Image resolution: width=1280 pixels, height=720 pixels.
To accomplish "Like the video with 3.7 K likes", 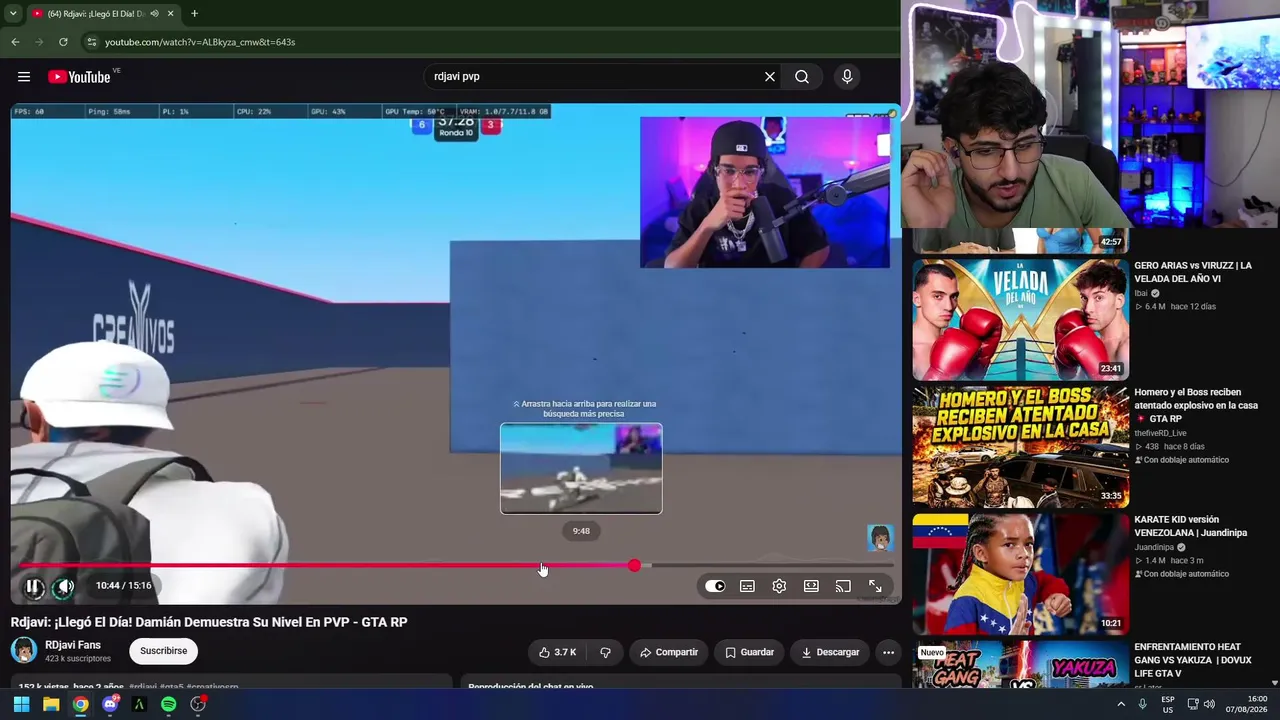I will pyautogui.click(x=558, y=652).
